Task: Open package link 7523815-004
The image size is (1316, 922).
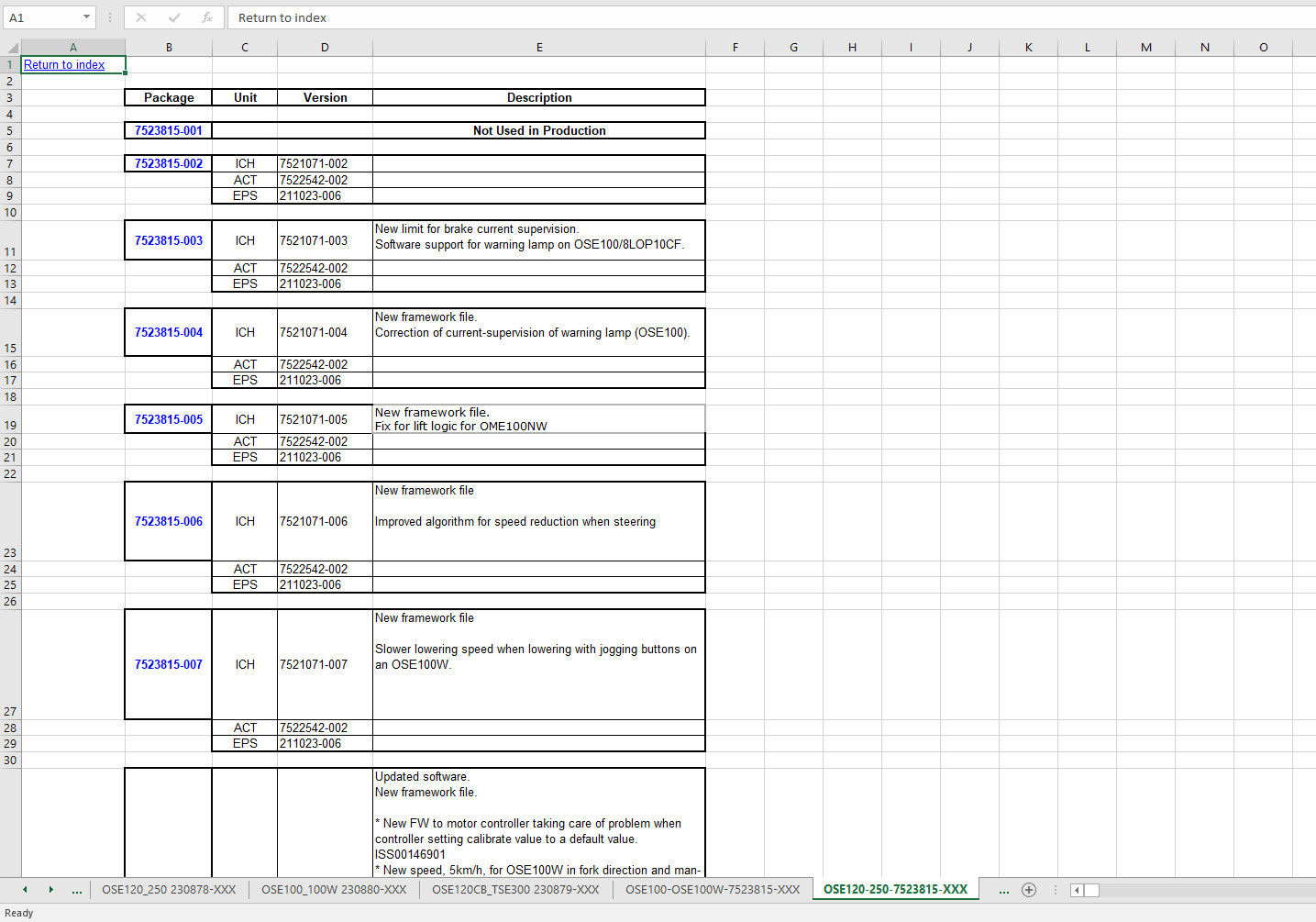Action: click(x=169, y=332)
